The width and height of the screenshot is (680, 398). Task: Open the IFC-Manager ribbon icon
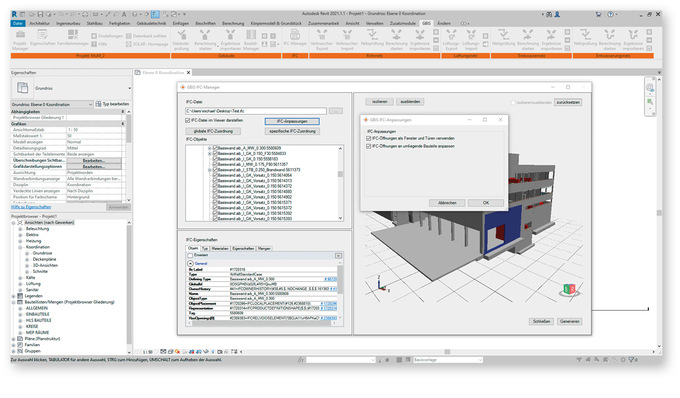[x=295, y=38]
